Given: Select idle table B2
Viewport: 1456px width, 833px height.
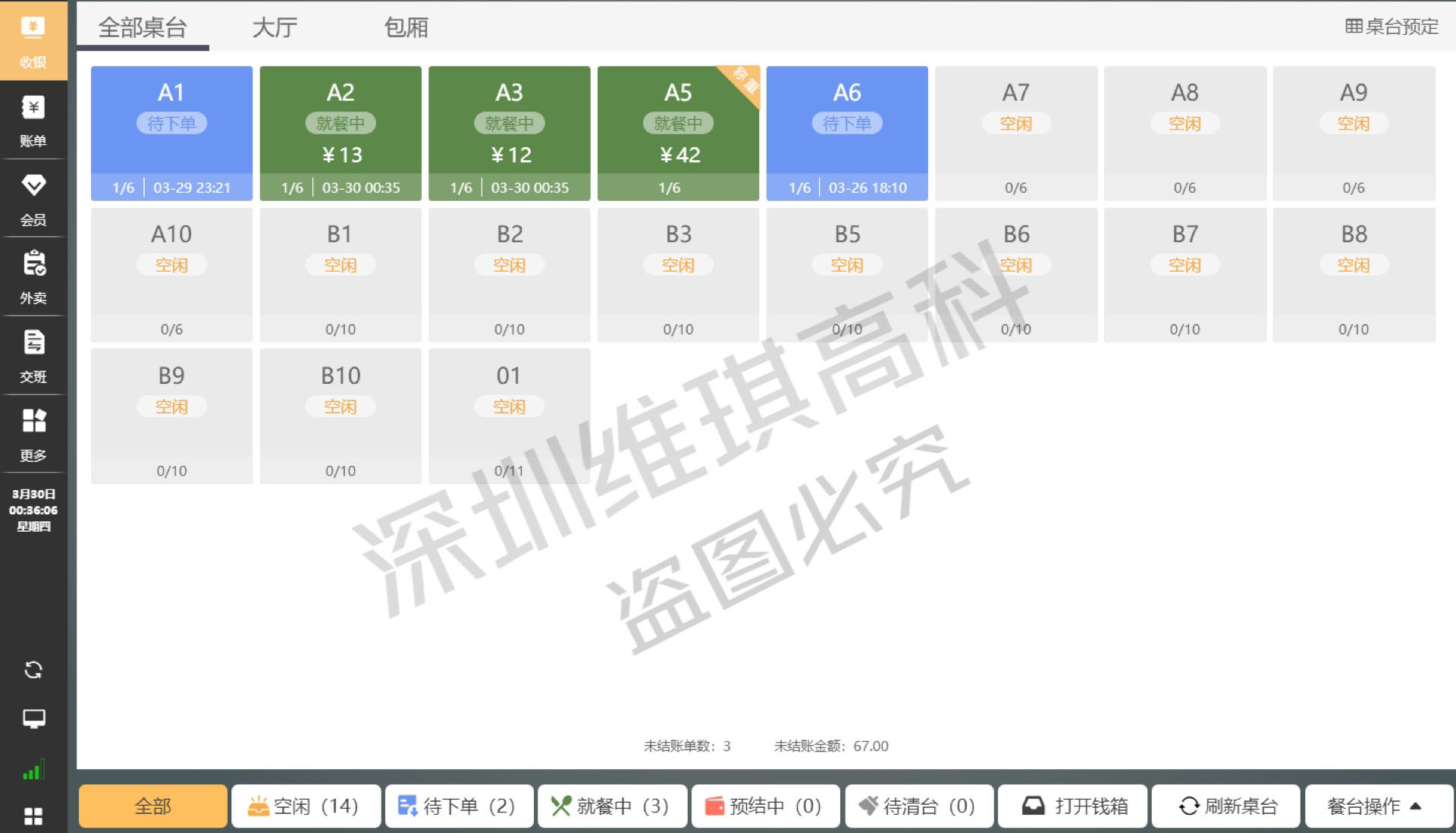Looking at the screenshot, I should [x=510, y=275].
